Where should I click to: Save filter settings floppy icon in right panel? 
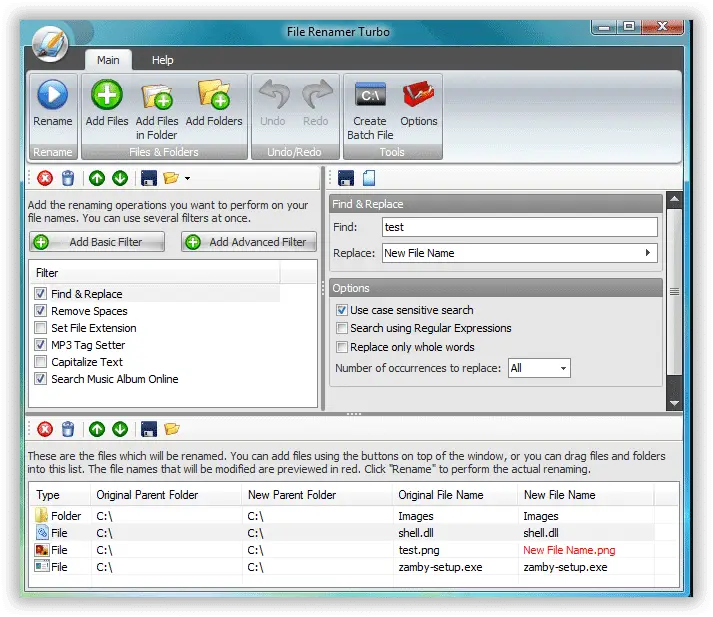(346, 178)
